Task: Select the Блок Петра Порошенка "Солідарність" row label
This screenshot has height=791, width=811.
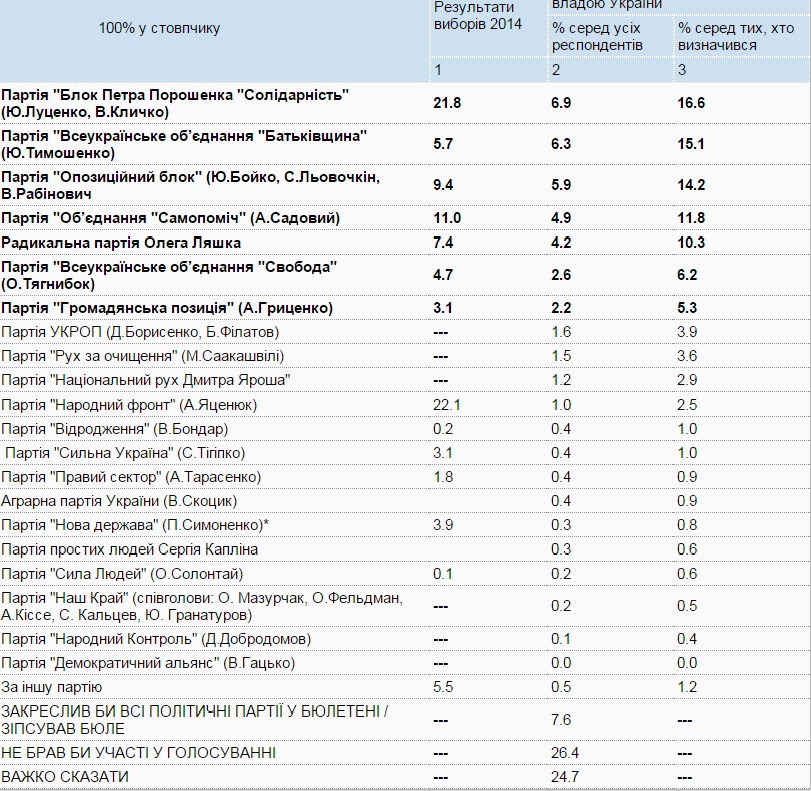Action: pos(175,103)
